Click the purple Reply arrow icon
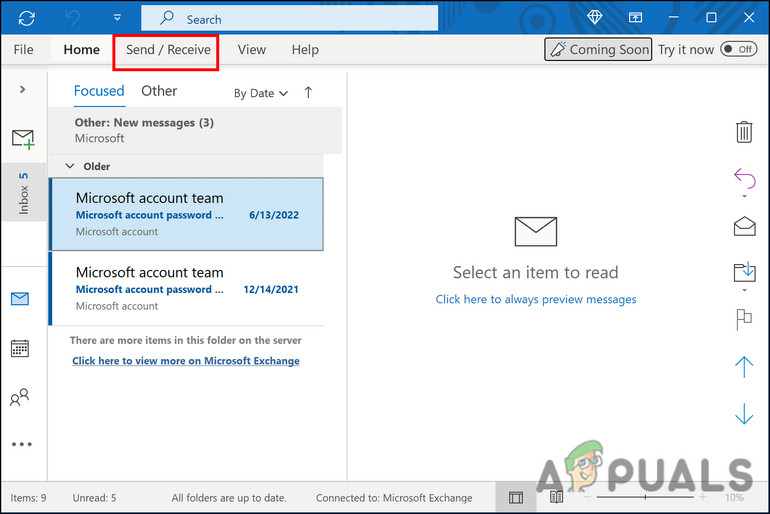This screenshot has width=770, height=514. 744,178
